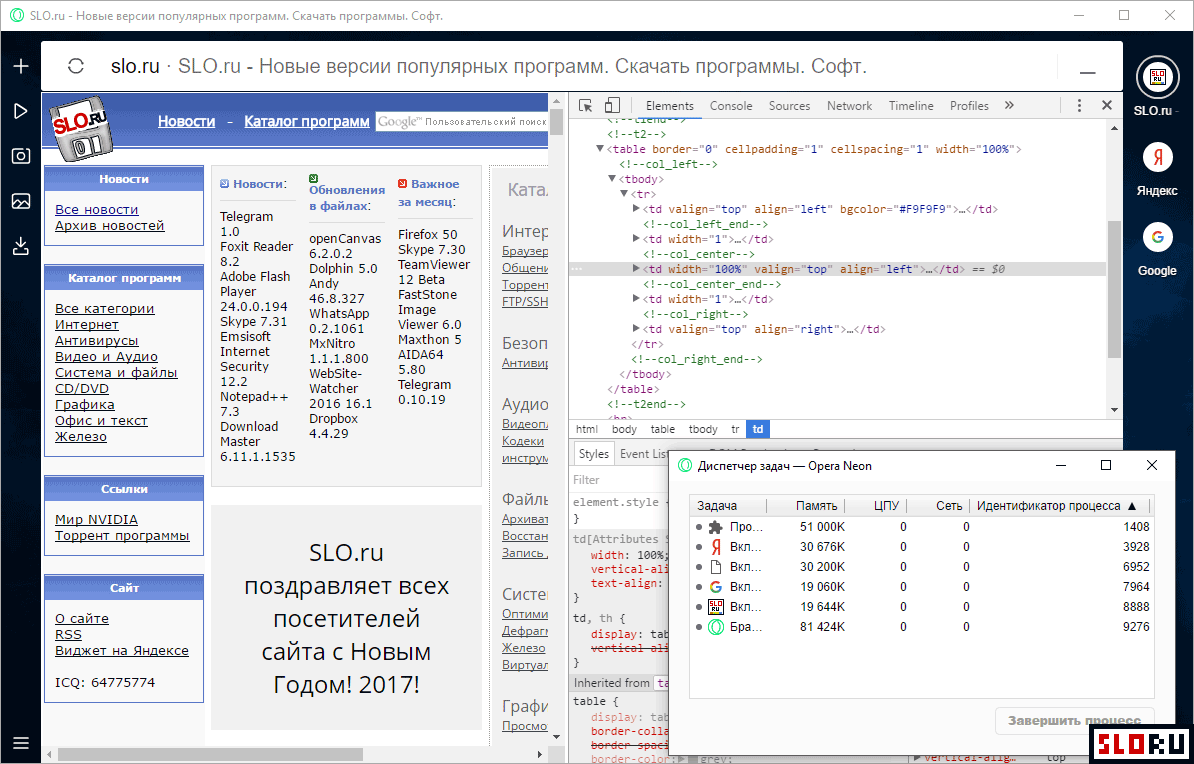Viewport: 1194px width, 764px height.
Task: Expand the selected td width="100%" node
Action: [636, 269]
